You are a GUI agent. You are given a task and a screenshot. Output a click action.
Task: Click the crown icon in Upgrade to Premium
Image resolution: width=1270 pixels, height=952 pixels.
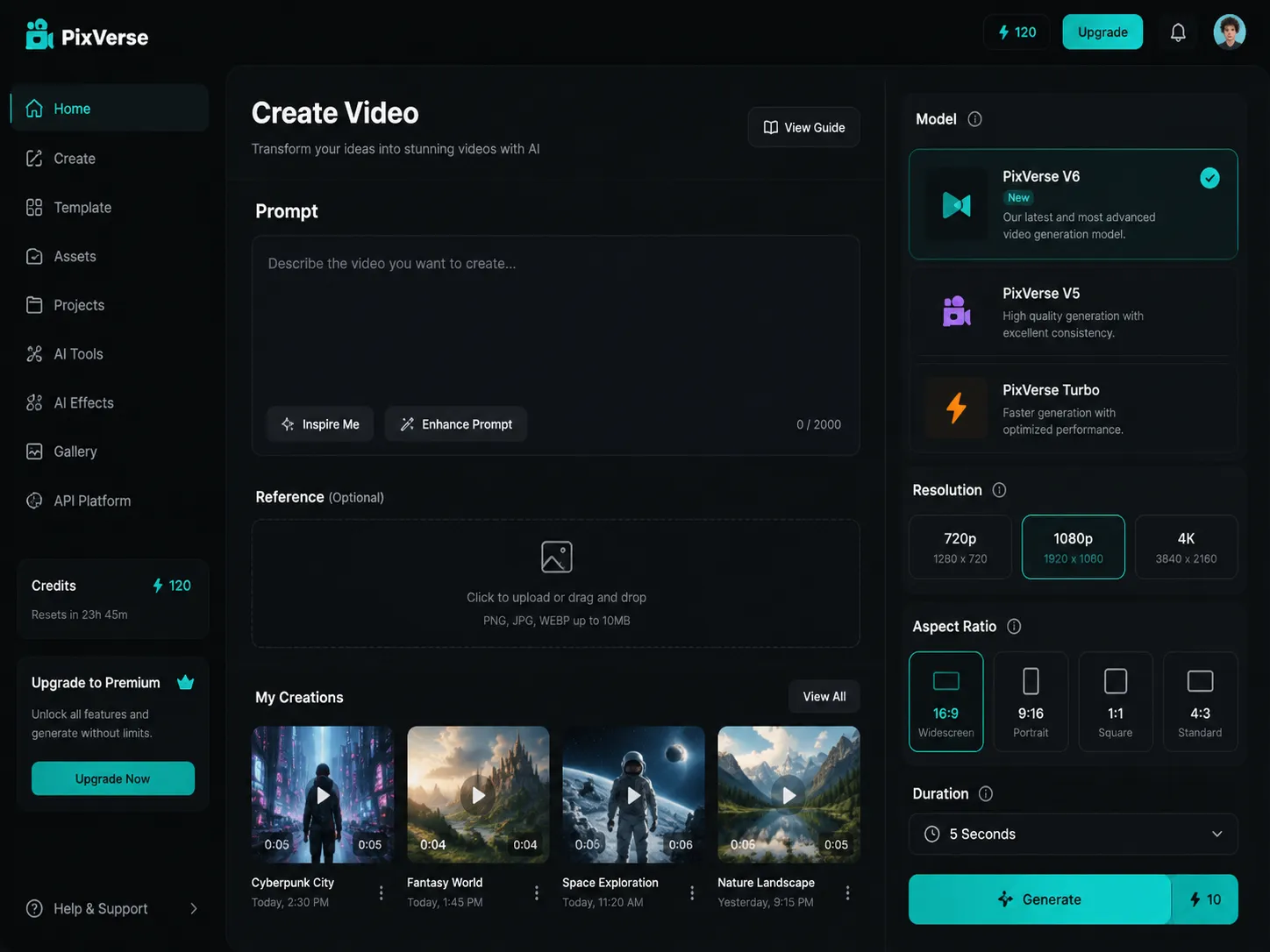click(x=185, y=682)
